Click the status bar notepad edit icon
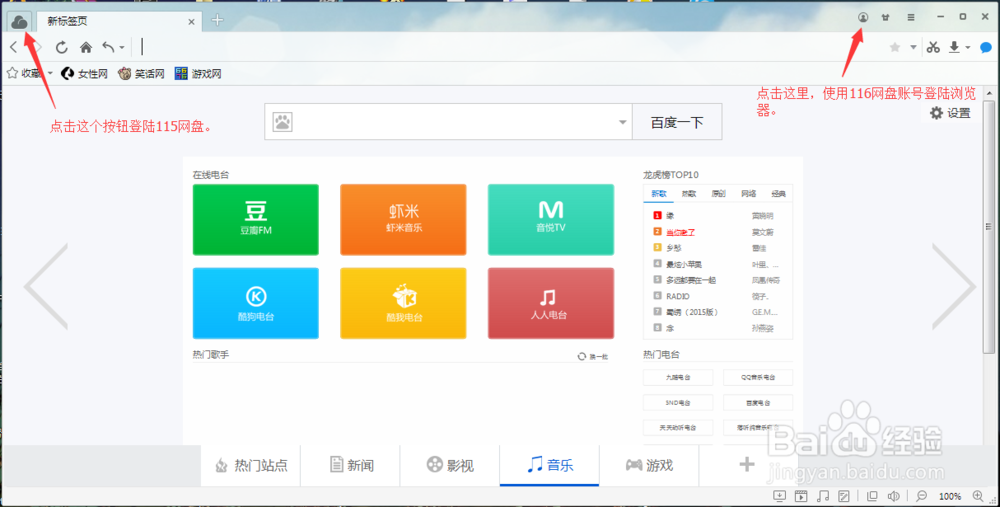This screenshot has width=1000, height=507. point(844,496)
